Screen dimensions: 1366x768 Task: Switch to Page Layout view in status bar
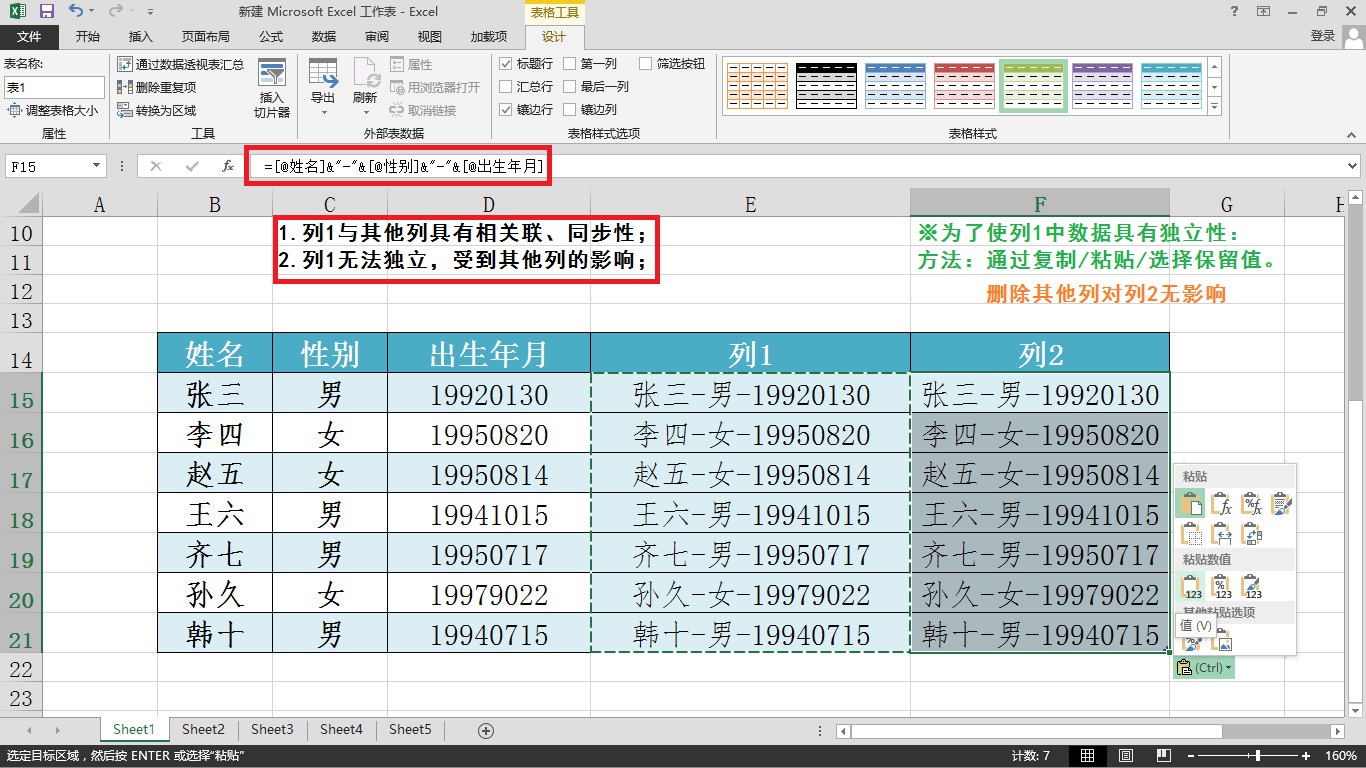[x=1126, y=756]
